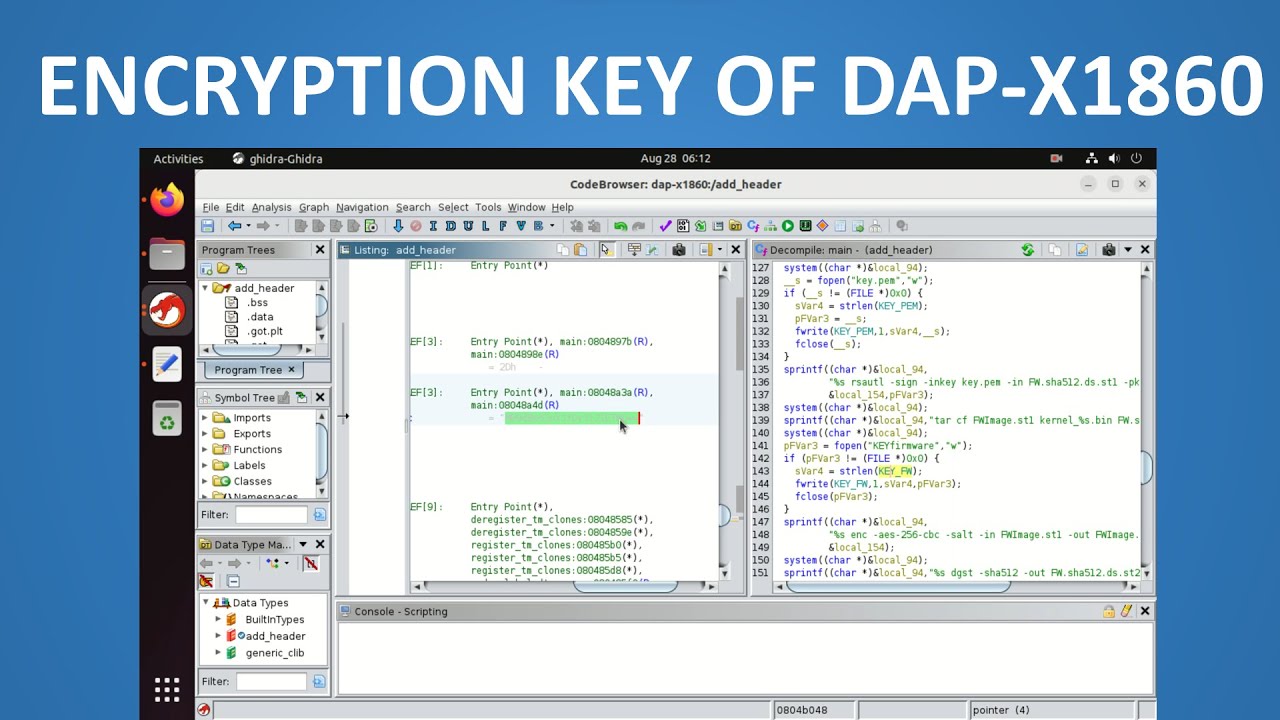Click the 'B' next-bookmark navigation icon
Image resolution: width=1280 pixels, height=720 pixels.
coord(538,226)
